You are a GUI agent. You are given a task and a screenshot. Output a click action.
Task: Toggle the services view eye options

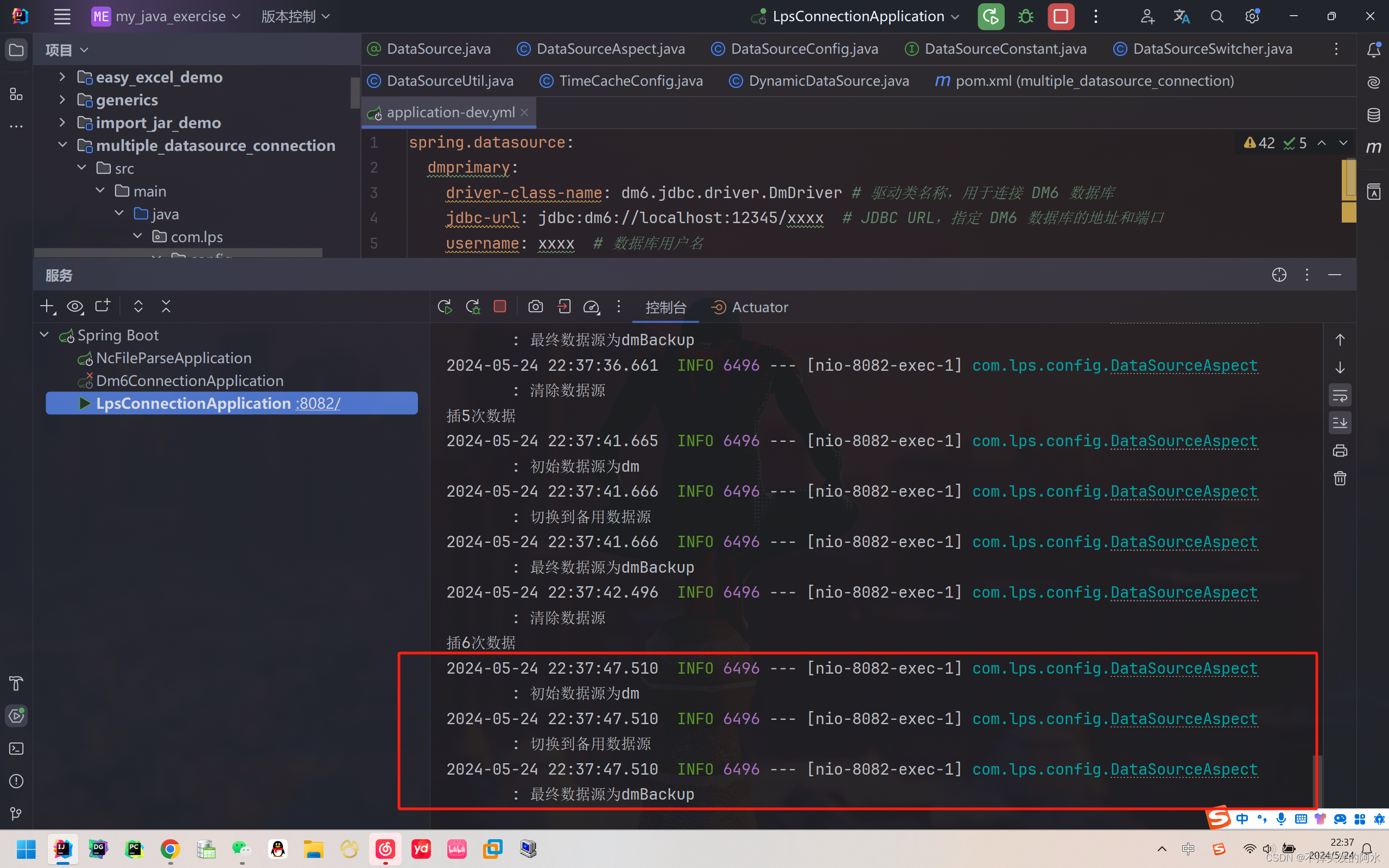pyautogui.click(x=74, y=307)
